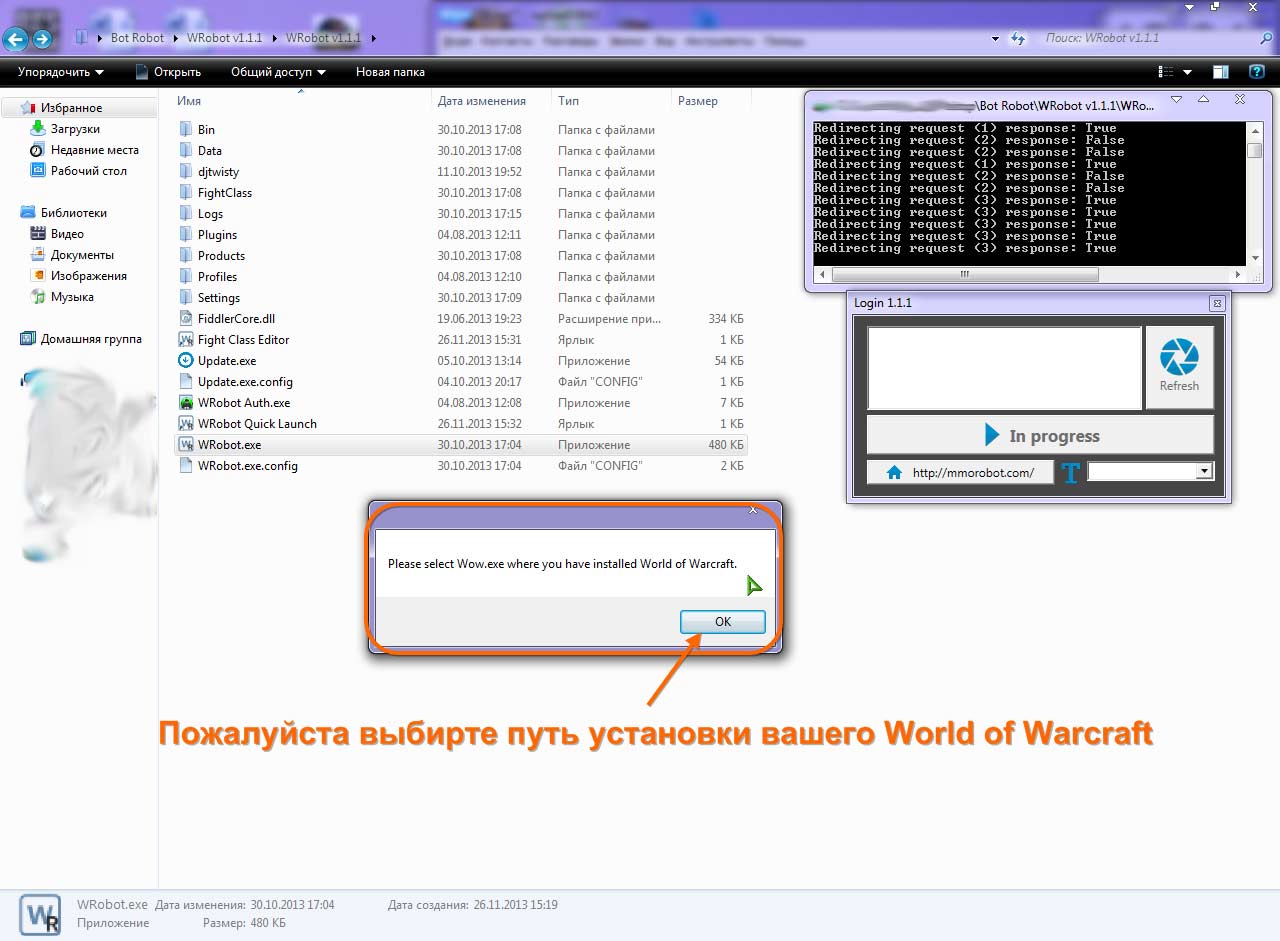Select the WRobot.exe.config file icon
The width and height of the screenshot is (1280, 941).
pos(186,465)
